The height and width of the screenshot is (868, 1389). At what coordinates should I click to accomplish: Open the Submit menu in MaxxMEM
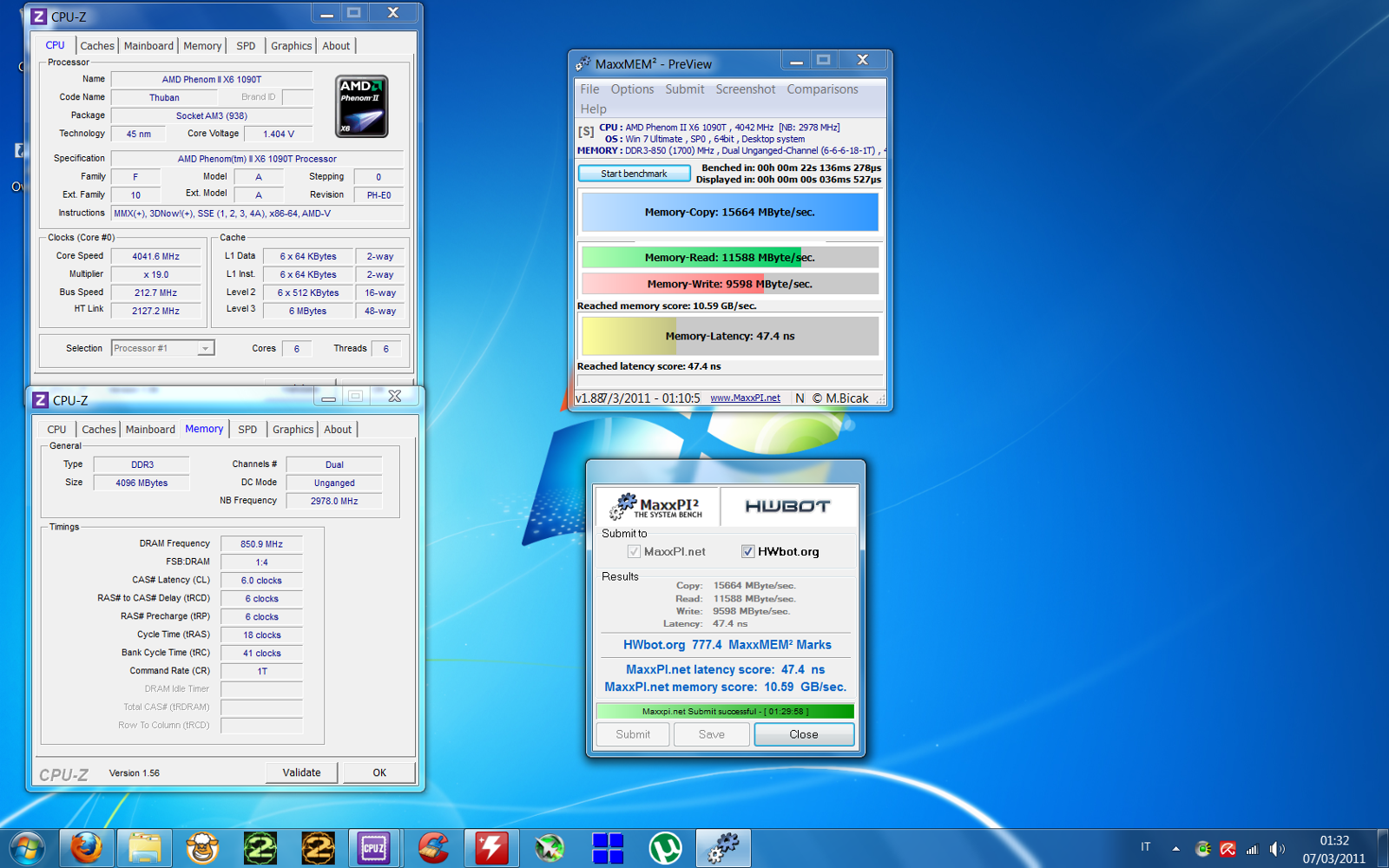pos(685,89)
